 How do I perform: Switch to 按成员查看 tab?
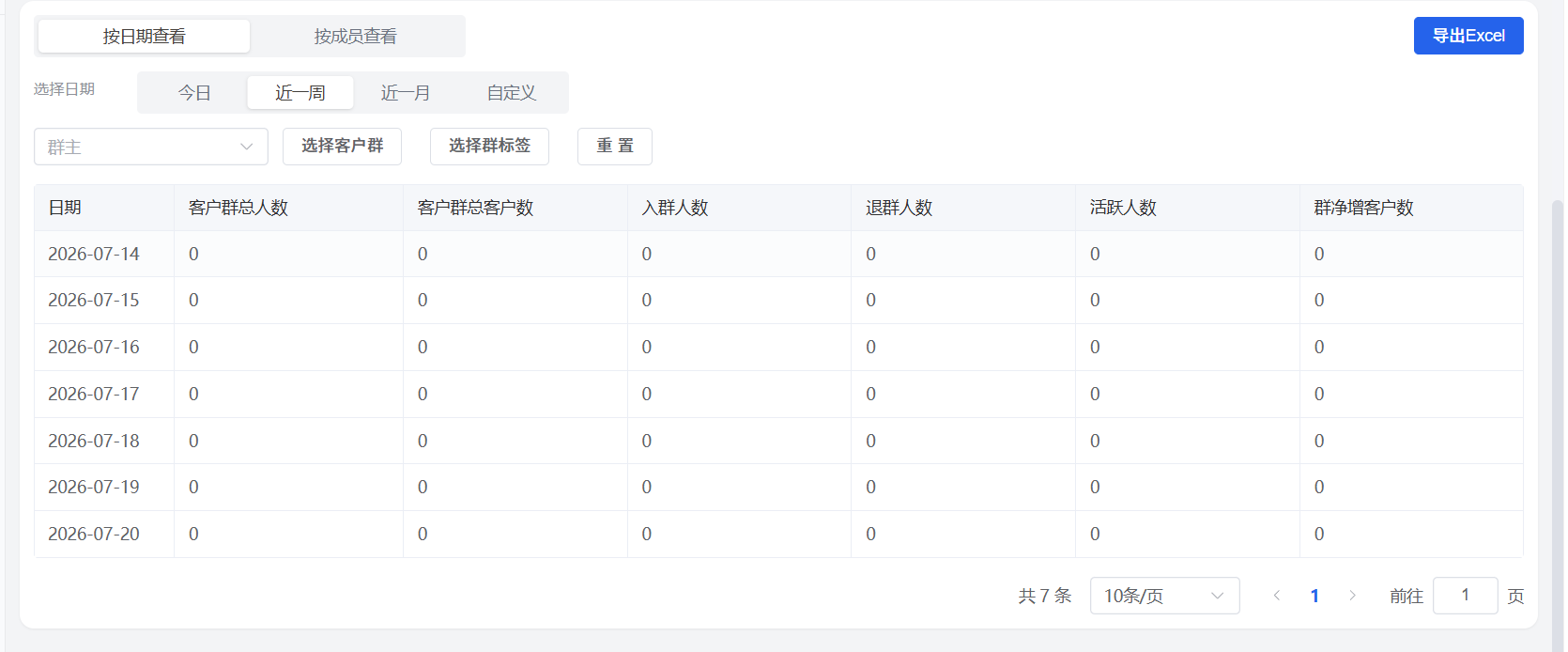[x=356, y=37]
